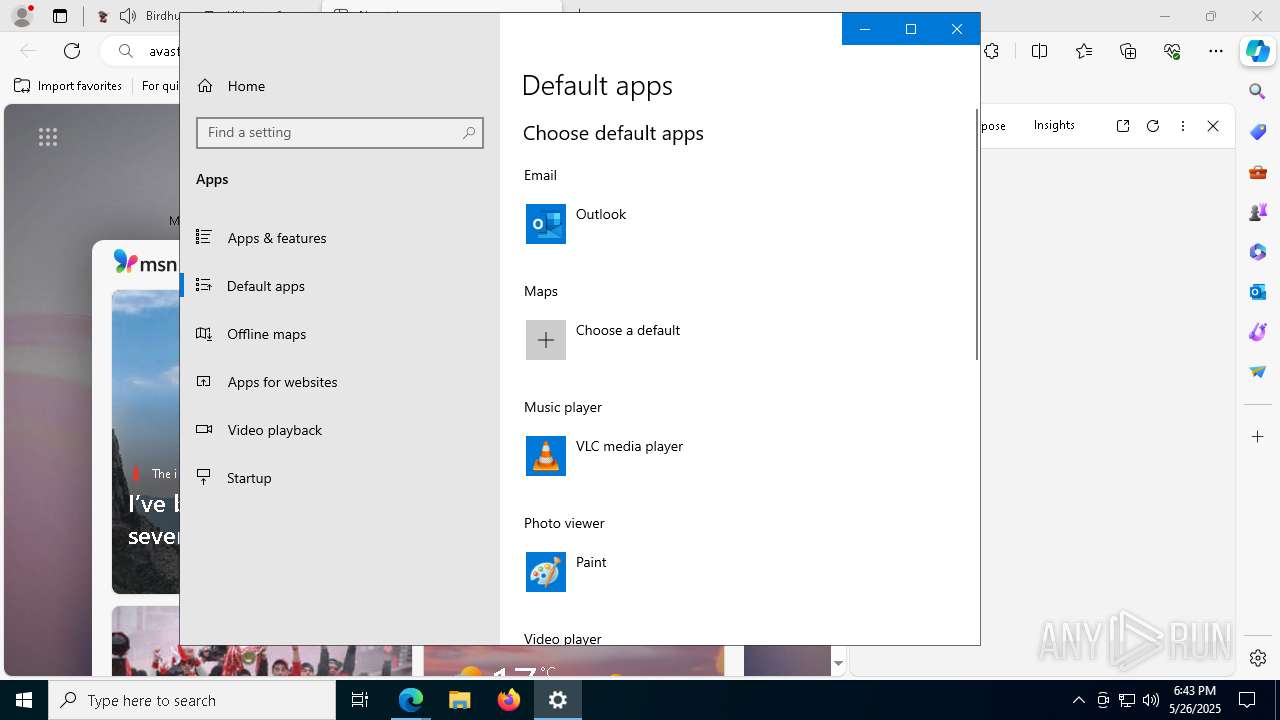Open Designer icon in Edge sidebar

pos(1258,332)
